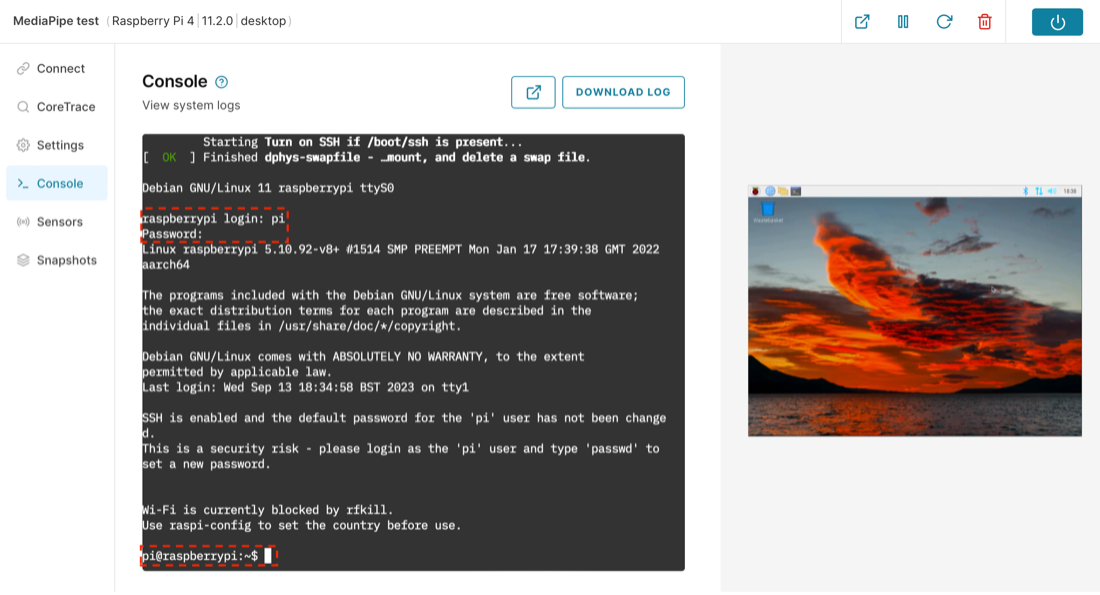Delete the device using the red trash icon
Image resolution: width=1100 pixels, height=595 pixels.
(x=985, y=21)
